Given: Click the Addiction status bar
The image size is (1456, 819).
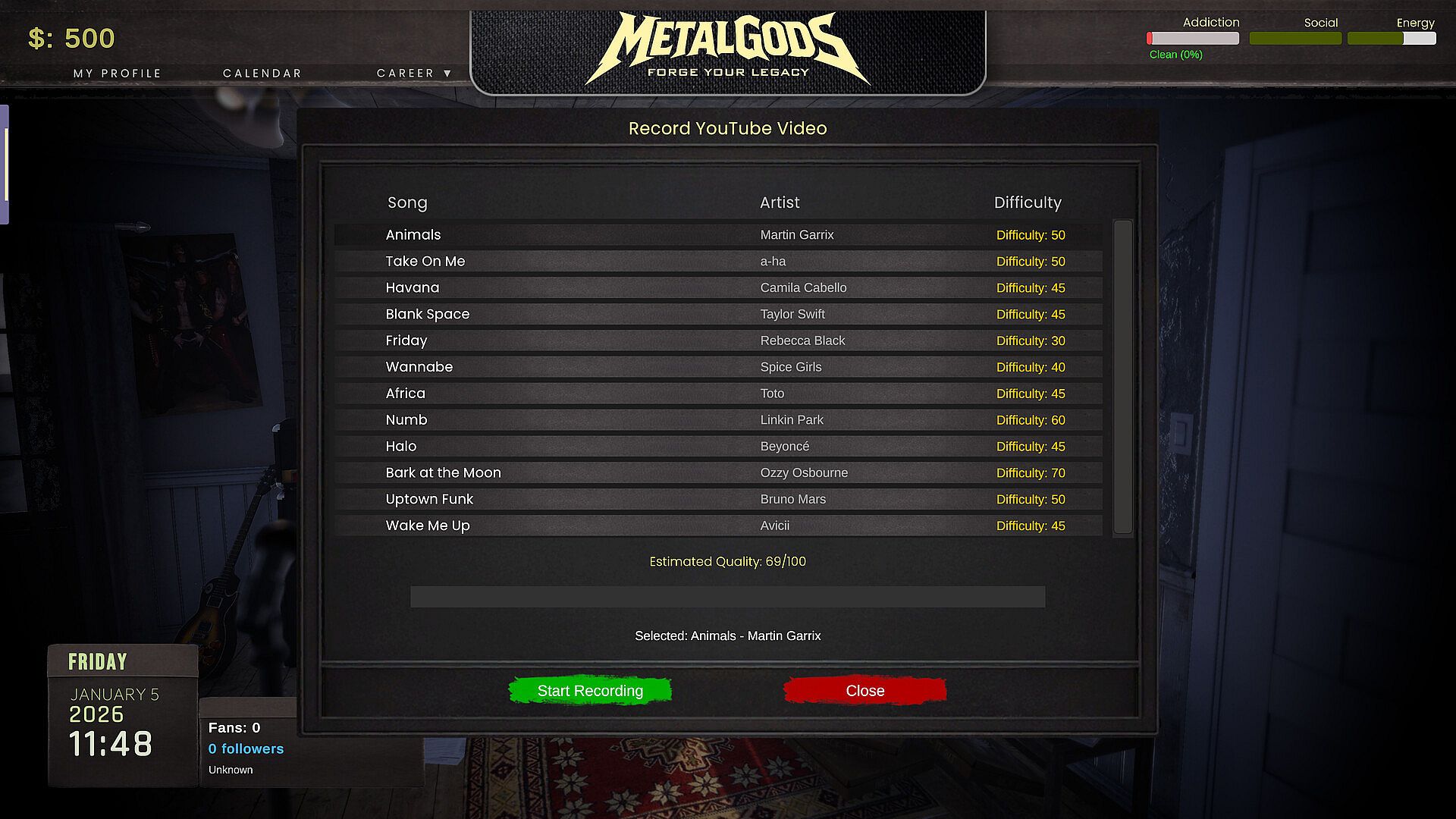Looking at the screenshot, I should point(1193,38).
